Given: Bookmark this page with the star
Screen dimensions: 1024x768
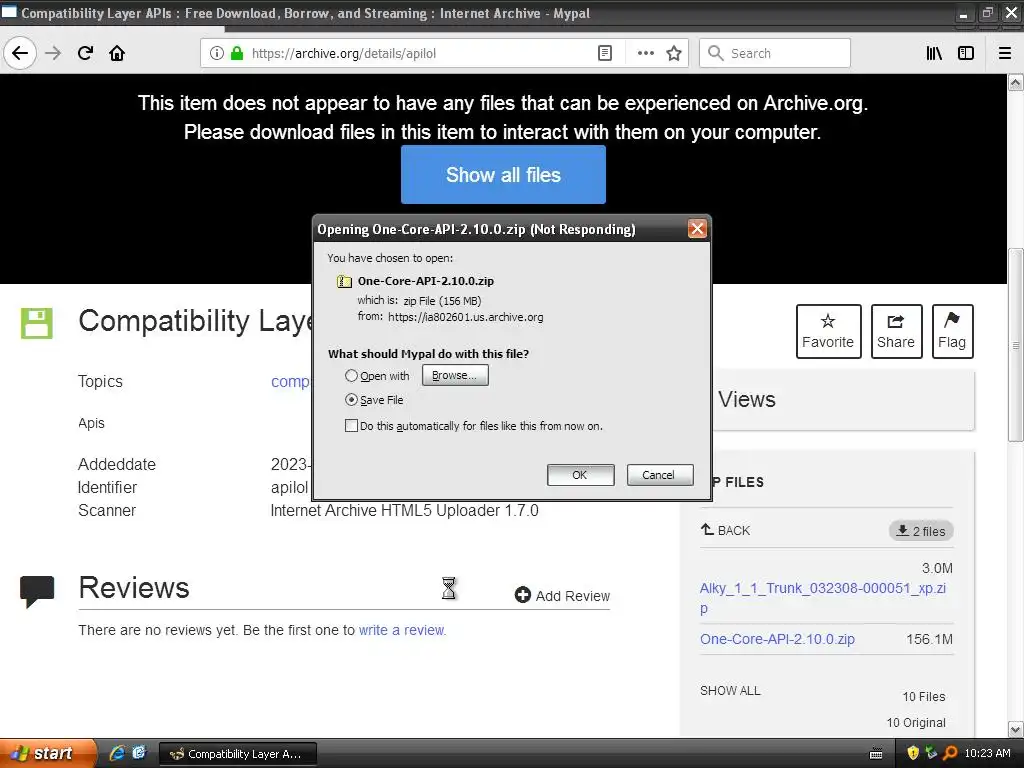Looking at the screenshot, I should point(674,54).
